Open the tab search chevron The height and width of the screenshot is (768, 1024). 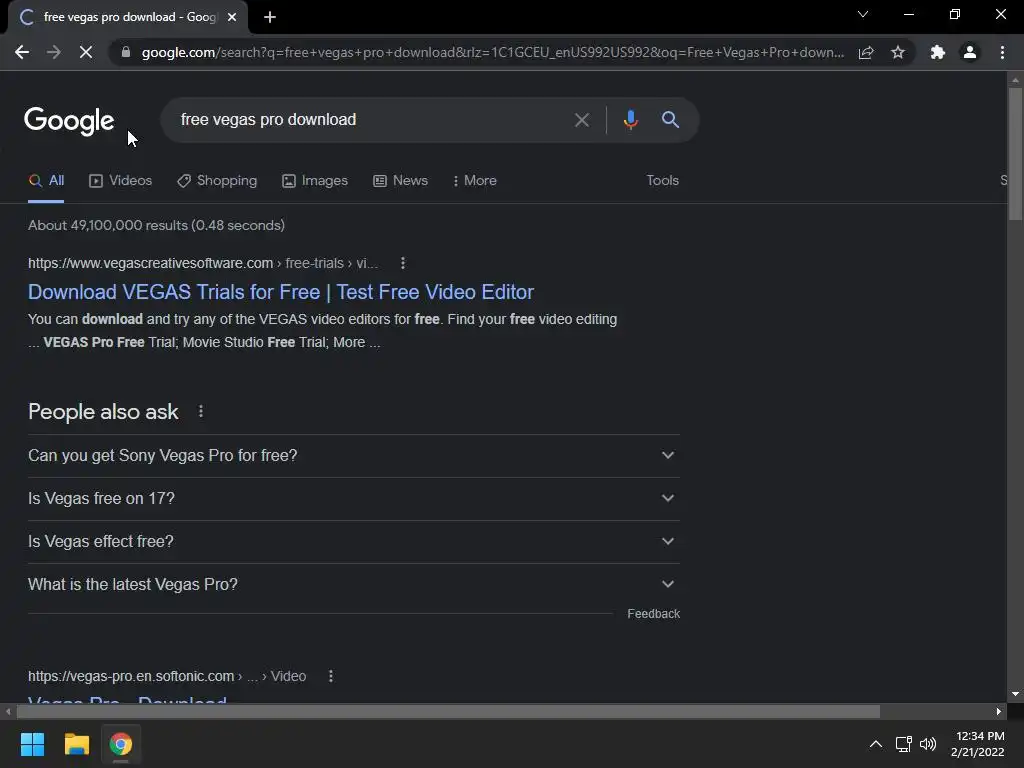pos(863,14)
